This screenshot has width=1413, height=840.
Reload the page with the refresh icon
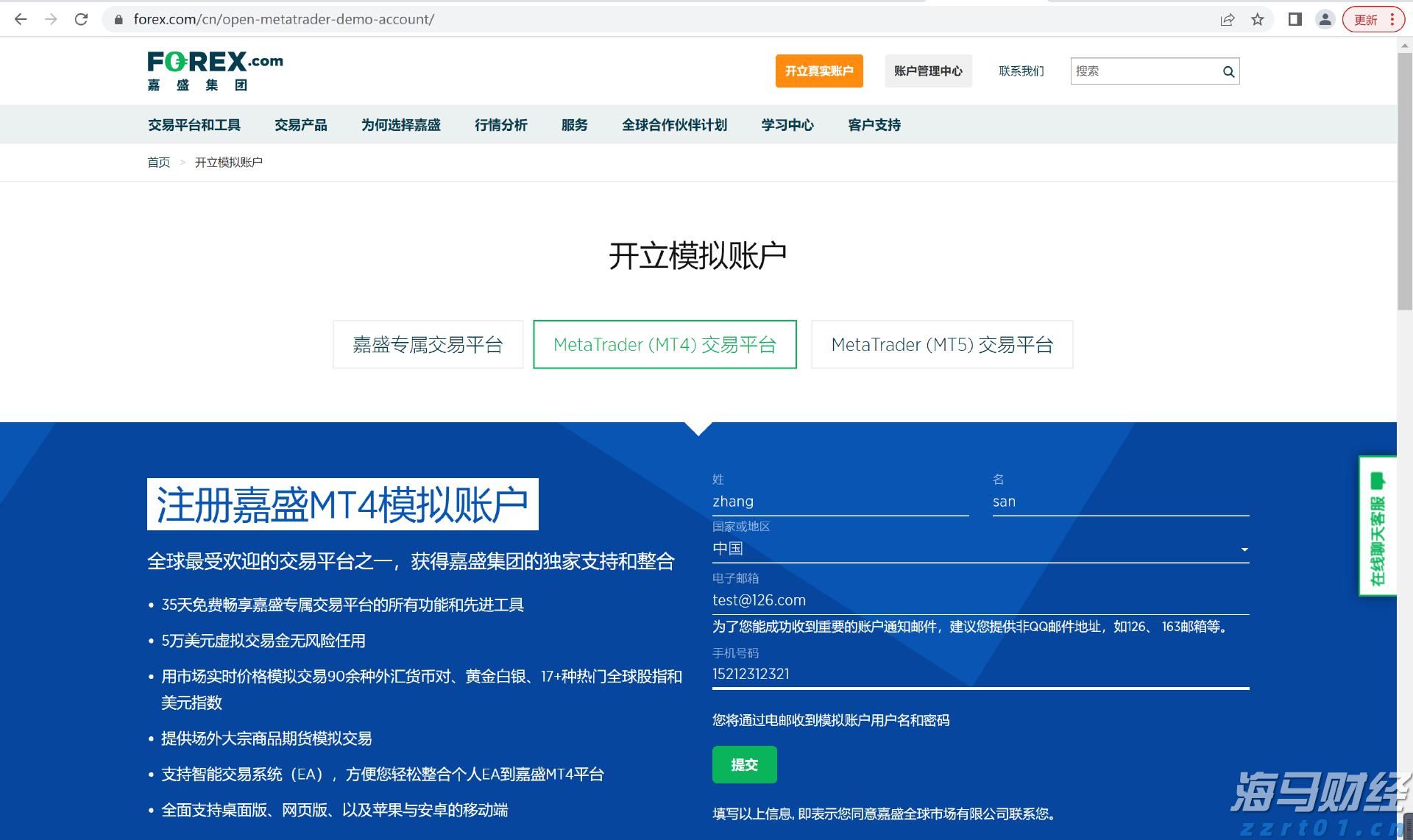click(x=80, y=19)
